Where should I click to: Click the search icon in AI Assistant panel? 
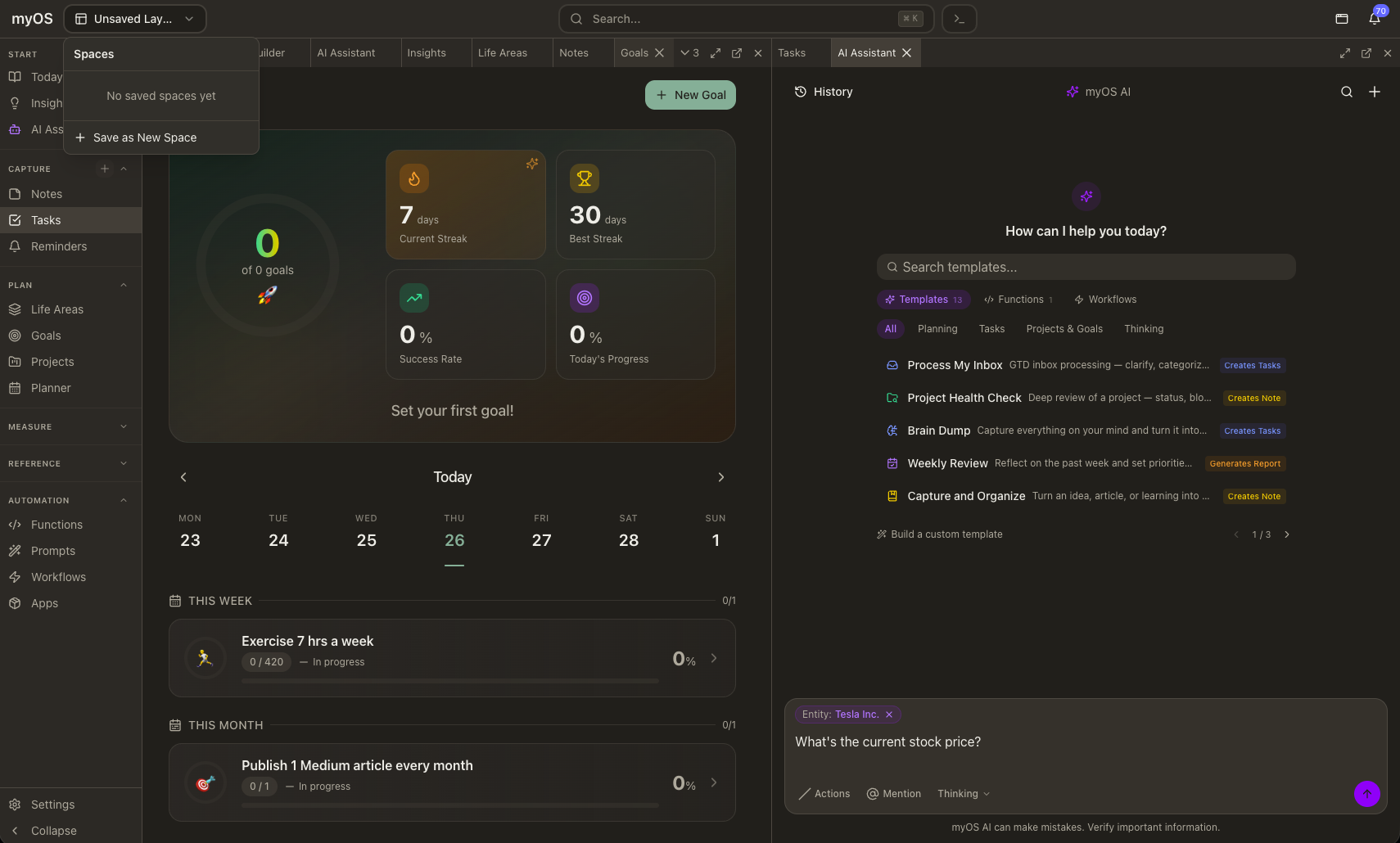click(x=1346, y=92)
